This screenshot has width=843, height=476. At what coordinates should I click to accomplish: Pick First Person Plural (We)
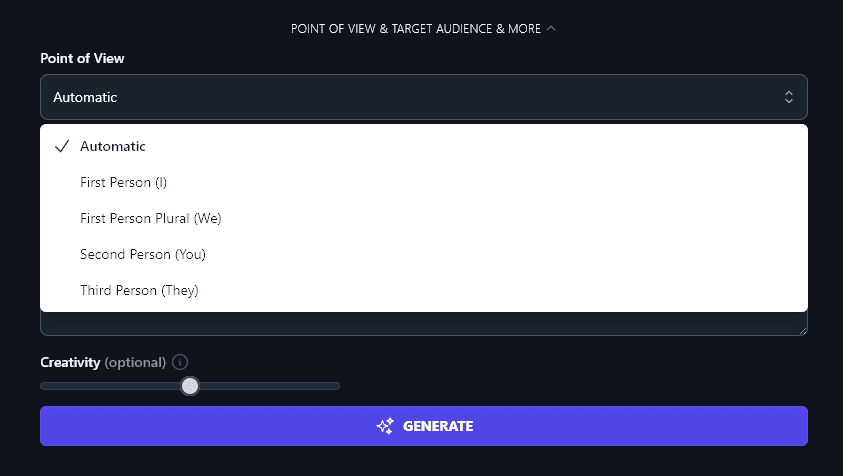pyautogui.click(x=150, y=218)
